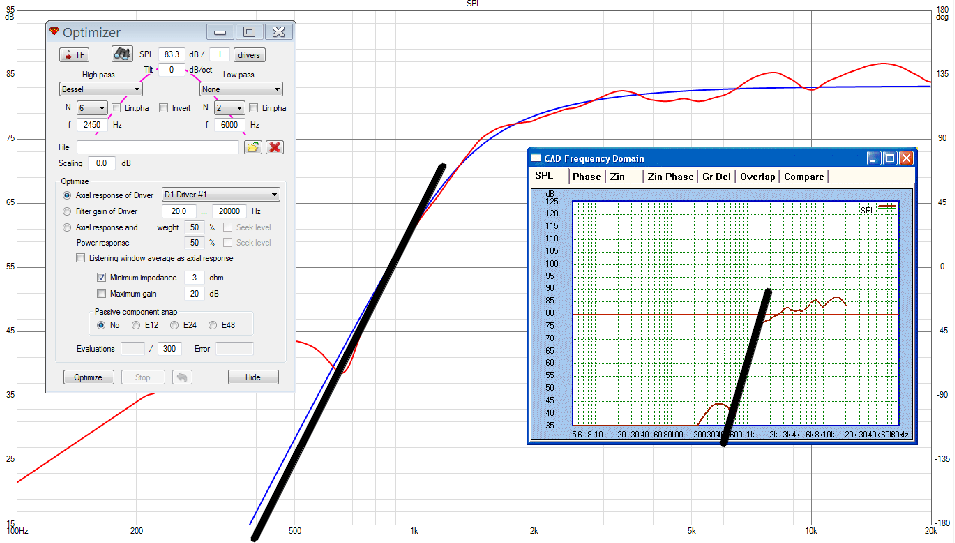This screenshot has height=543, width=955.
Task: Click the Axial response weight field
Action: 194,228
